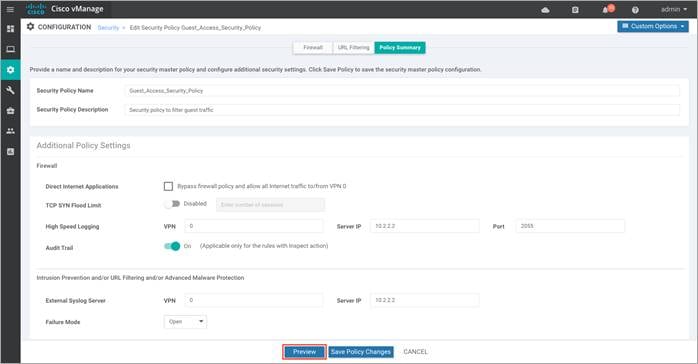Follow the Security breadcrumb link

pos(108,28)
